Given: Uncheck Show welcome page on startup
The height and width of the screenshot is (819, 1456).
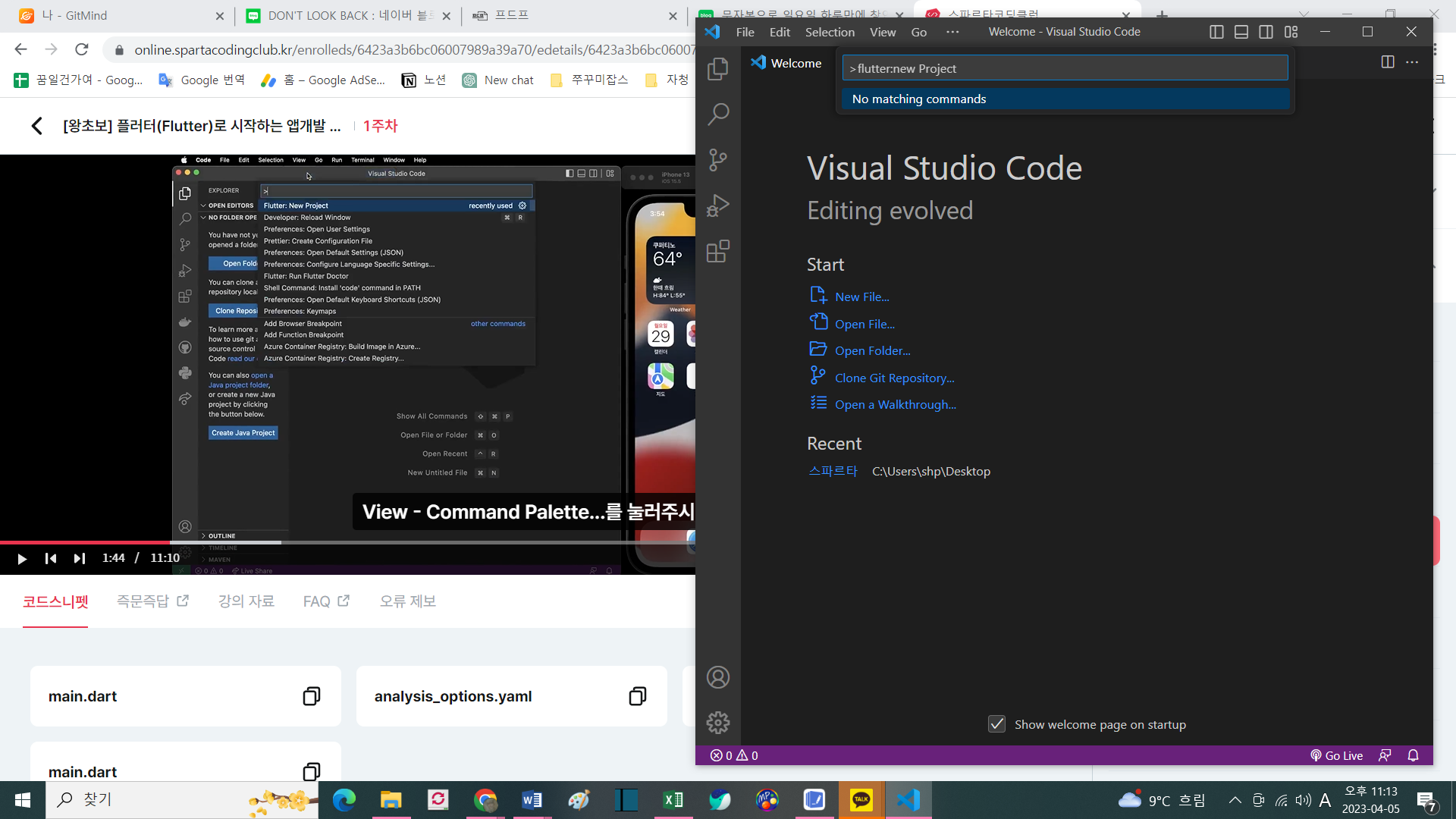Looking at the screenshot, I should point(996,724).
